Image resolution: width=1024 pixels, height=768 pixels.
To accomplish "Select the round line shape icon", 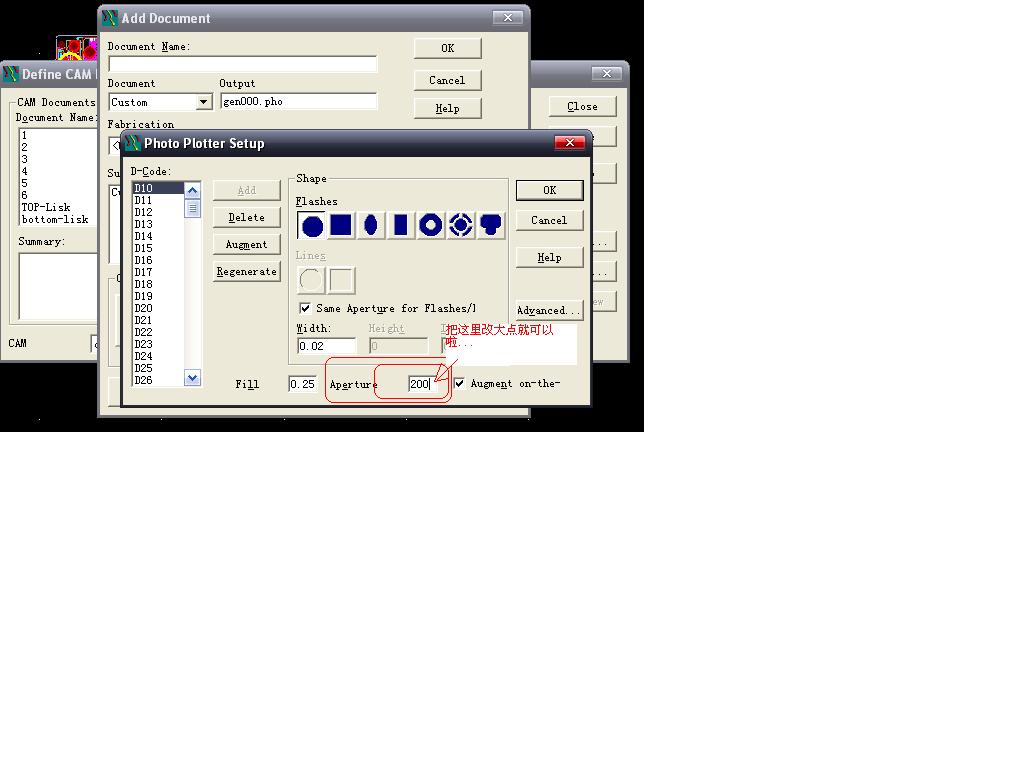I will [x=312, y=280].
